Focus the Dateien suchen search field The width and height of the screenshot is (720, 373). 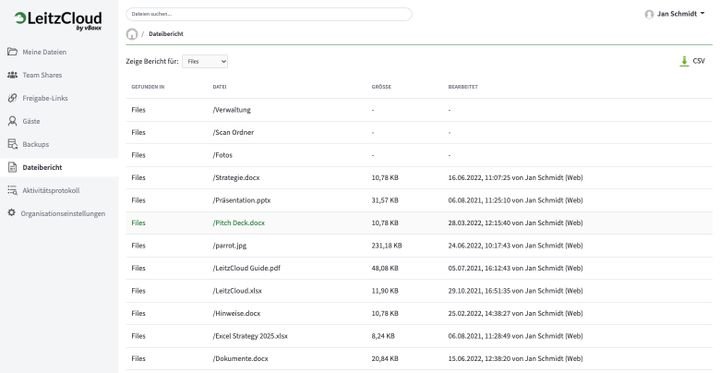[x=269, y=14]
